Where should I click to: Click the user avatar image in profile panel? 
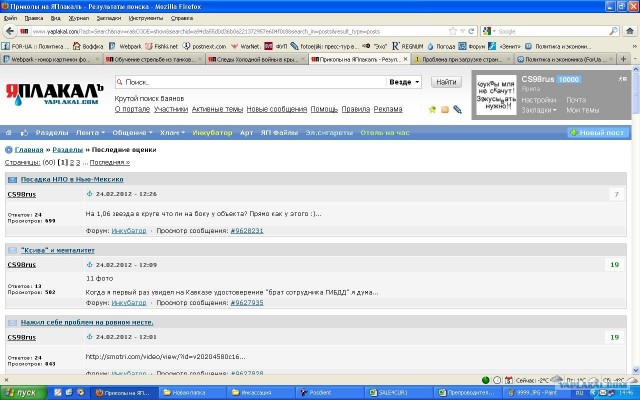496,95
